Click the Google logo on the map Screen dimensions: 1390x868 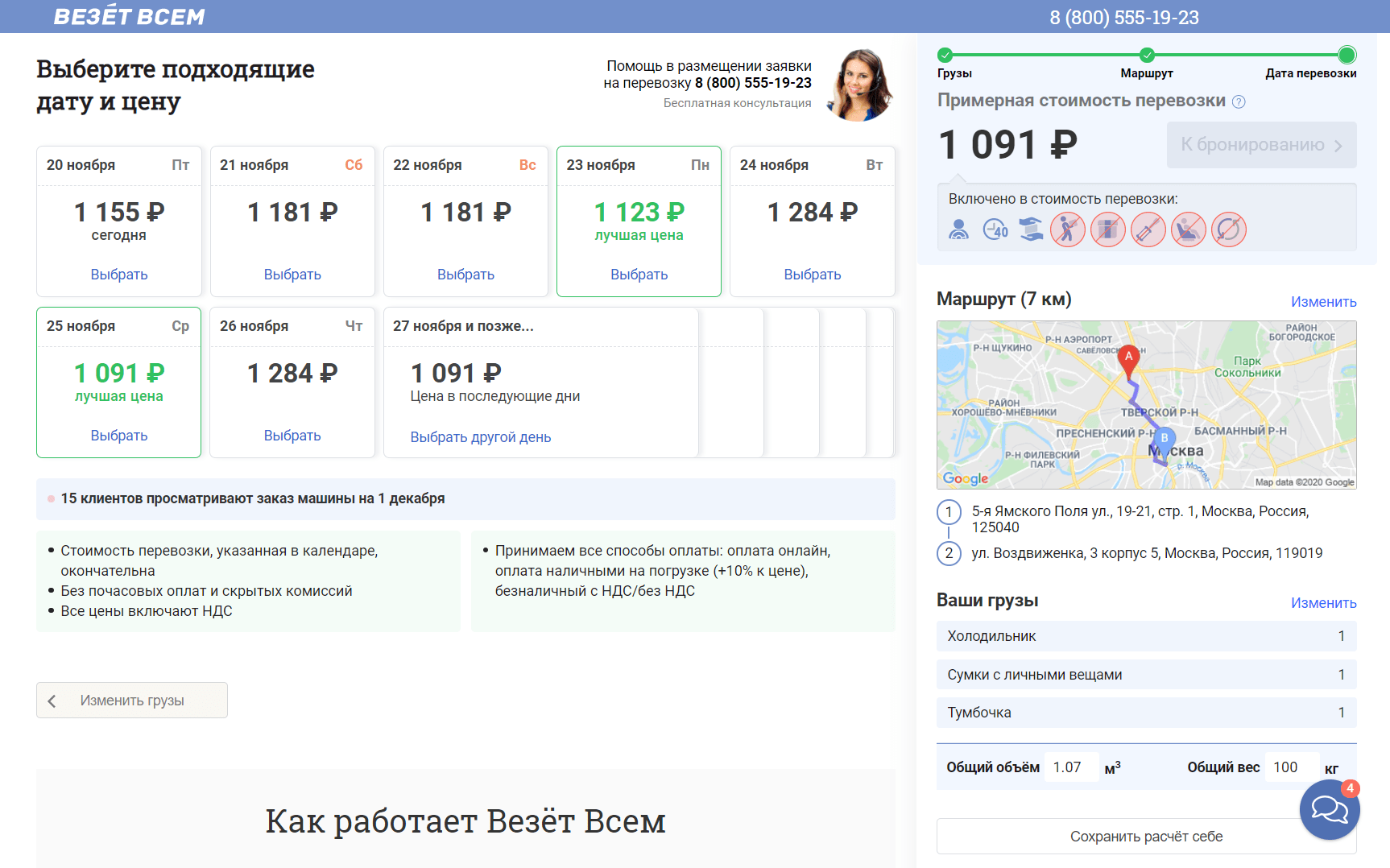(x=966, y=478)
